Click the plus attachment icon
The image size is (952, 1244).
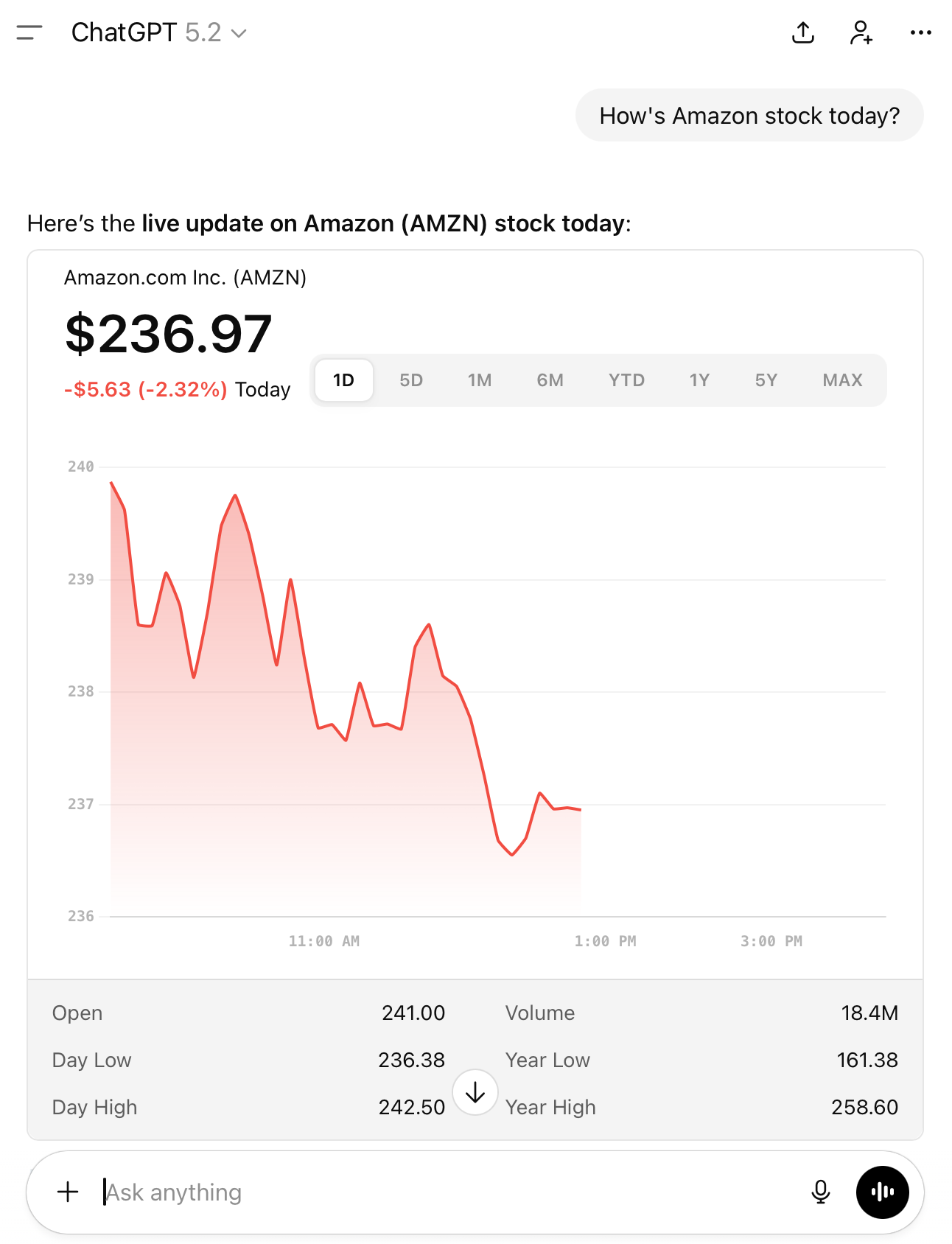[x=68, y=1192]
